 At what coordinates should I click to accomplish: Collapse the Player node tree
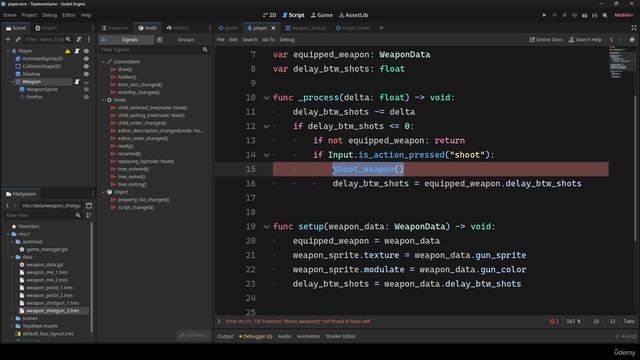8,51
